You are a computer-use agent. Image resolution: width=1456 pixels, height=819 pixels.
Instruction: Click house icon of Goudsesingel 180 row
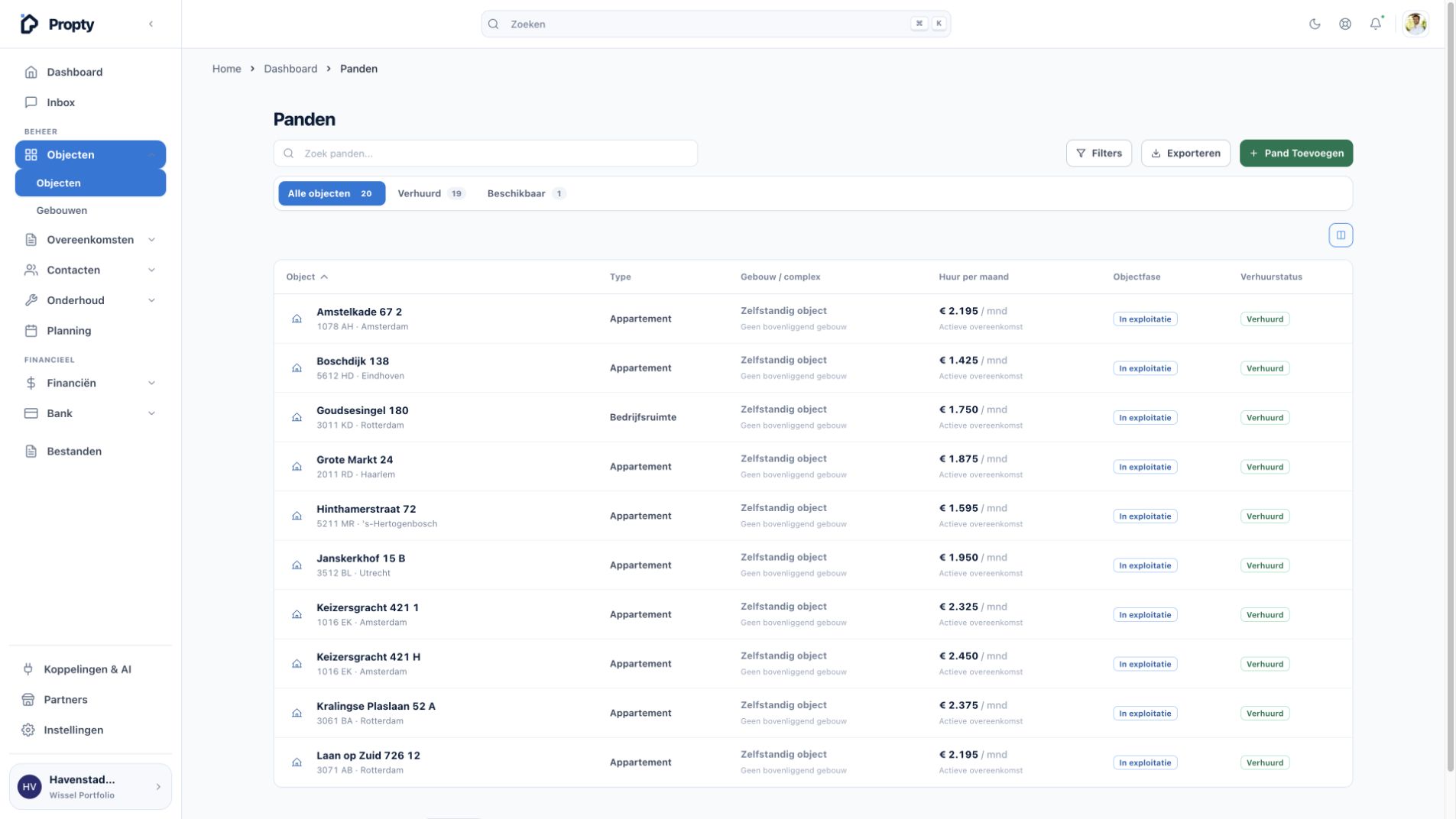click(x=297, y=417)
